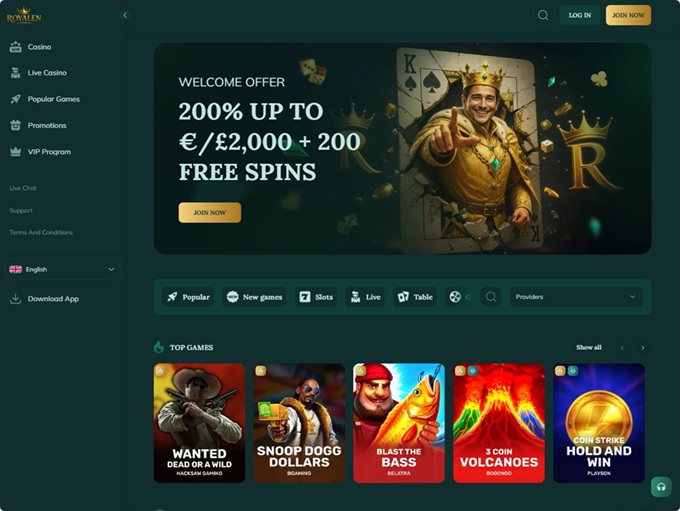680x511 pixels.
Task: Go to next Top Games carousel page
Action: [x=643, y=347]
